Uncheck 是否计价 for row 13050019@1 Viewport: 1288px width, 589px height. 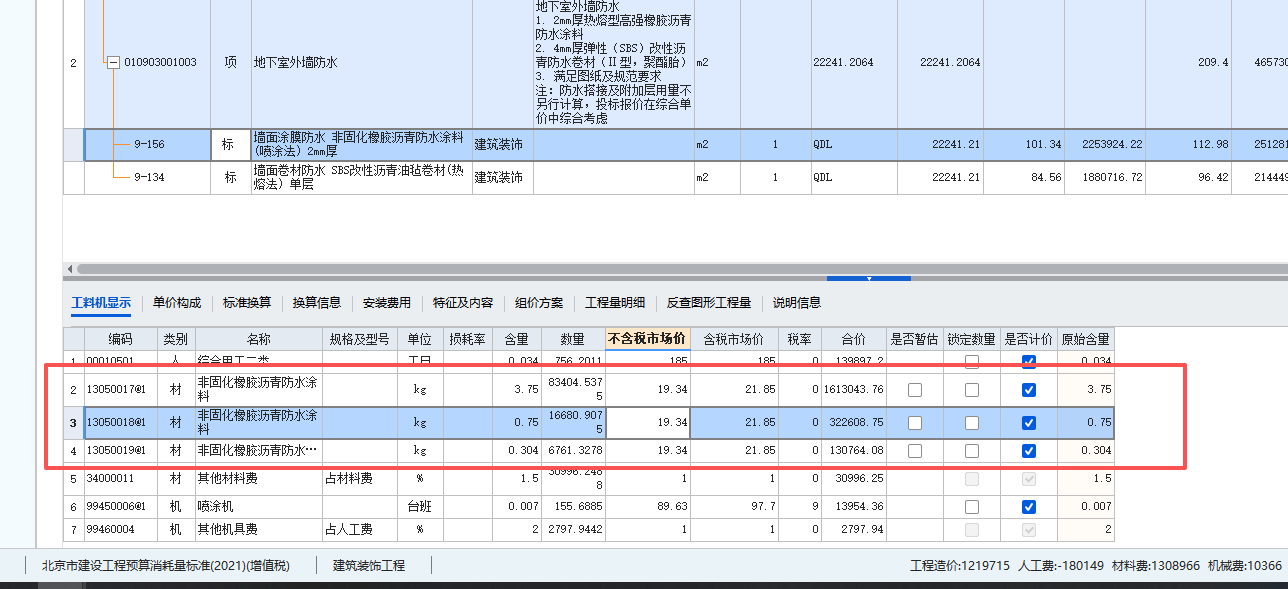(x=1029, y=451)
